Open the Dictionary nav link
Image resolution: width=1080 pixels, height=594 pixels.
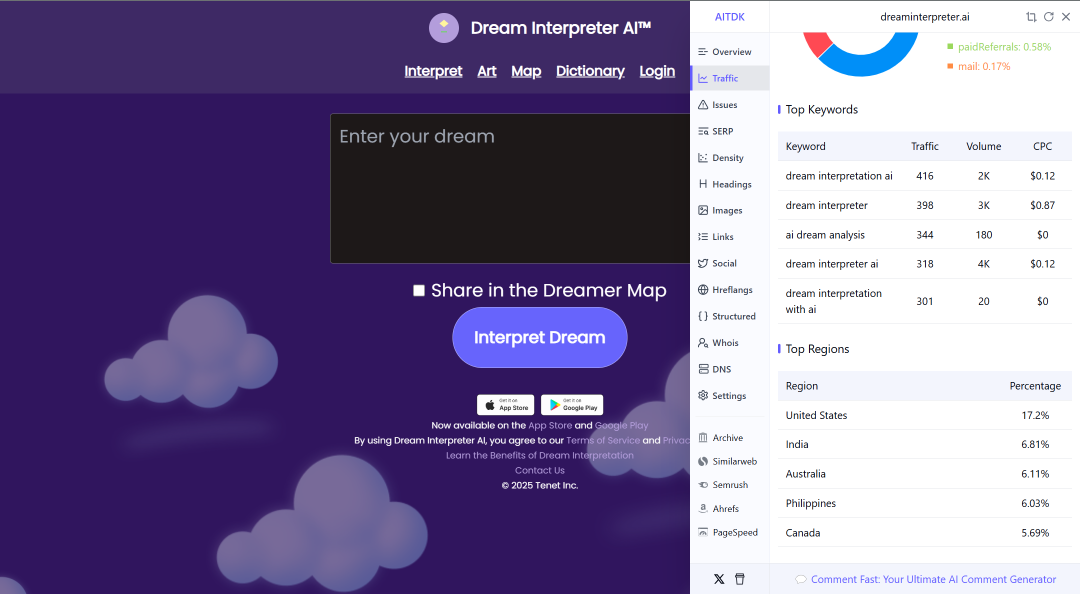tap(590, 71)
